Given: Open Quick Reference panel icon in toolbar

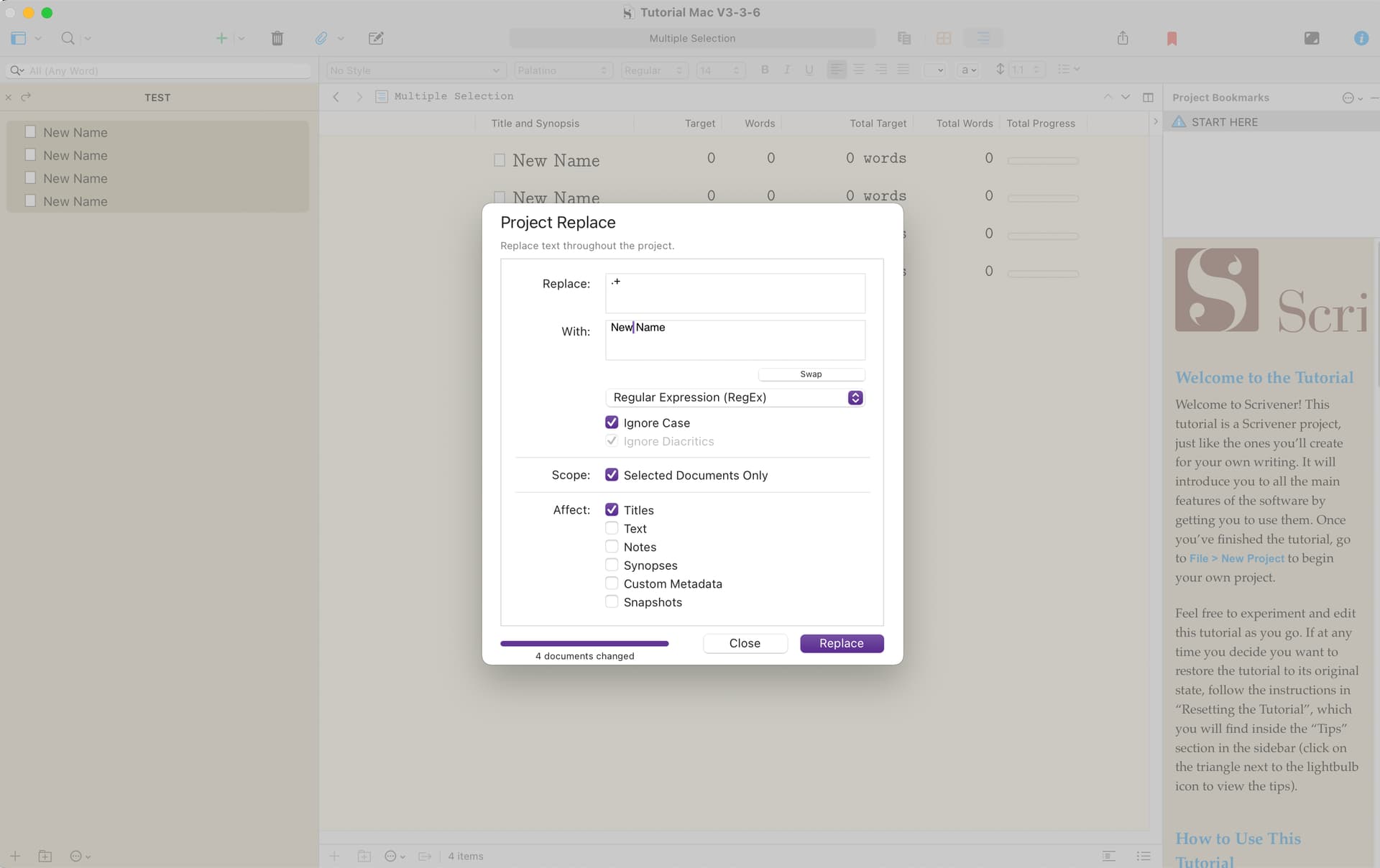Looking at the screenshot, I should 1312,38.
